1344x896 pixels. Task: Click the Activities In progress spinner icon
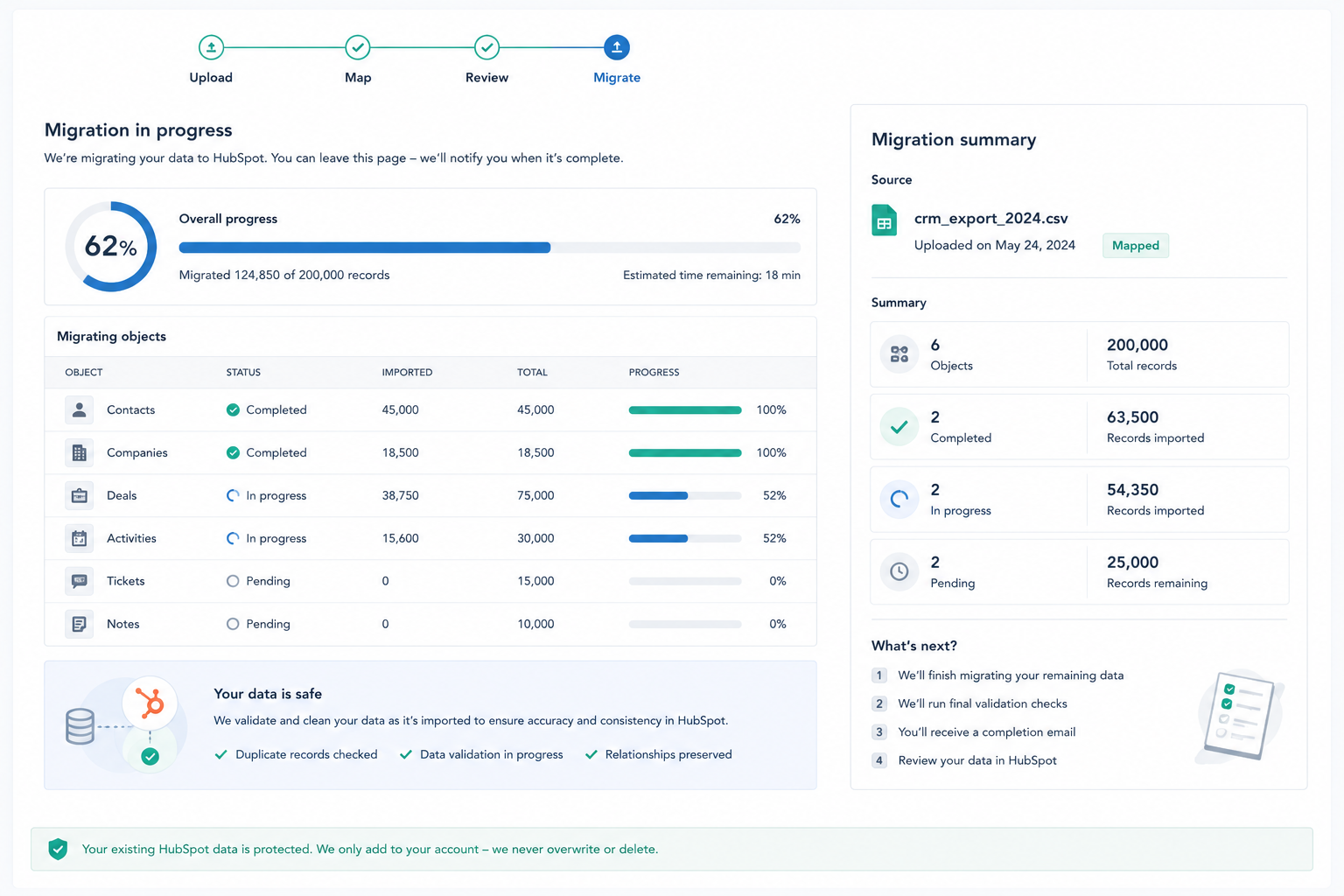click(x=233, y=538)
